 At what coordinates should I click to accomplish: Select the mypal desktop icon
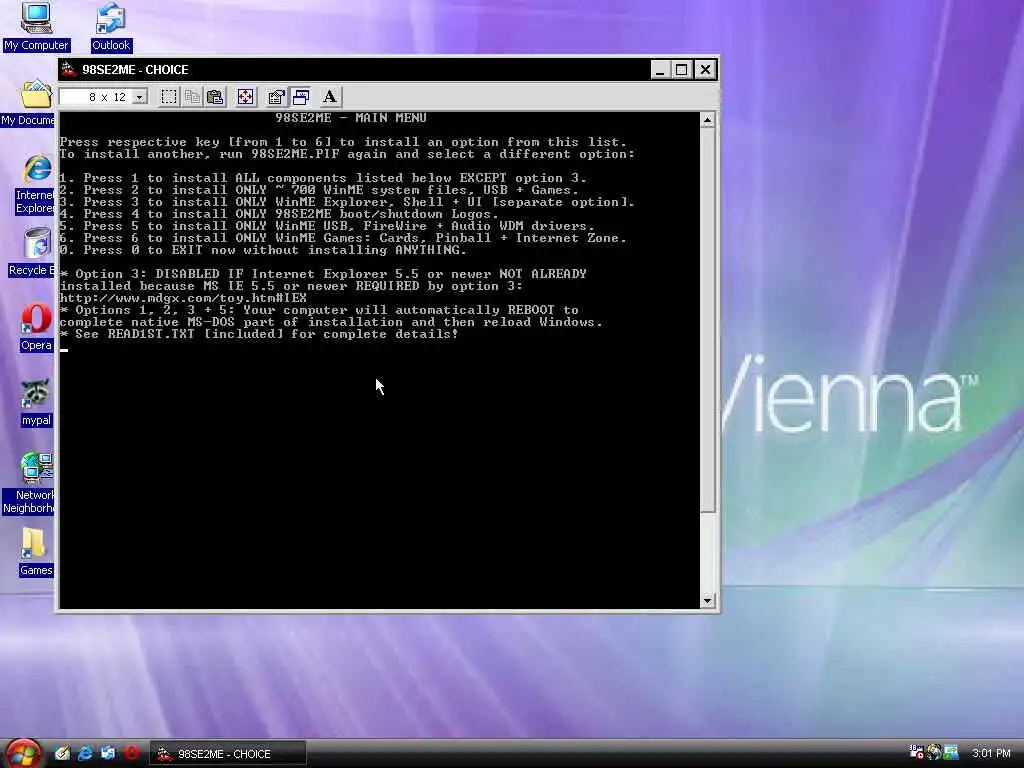point(36,403)
